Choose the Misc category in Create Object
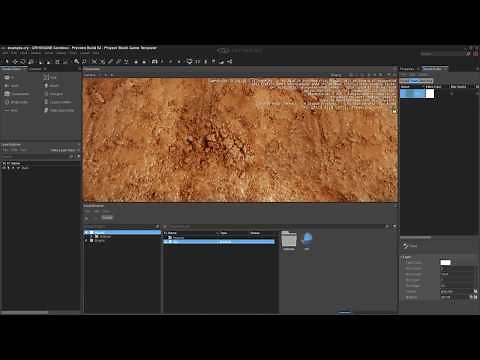 pos(11,110)
